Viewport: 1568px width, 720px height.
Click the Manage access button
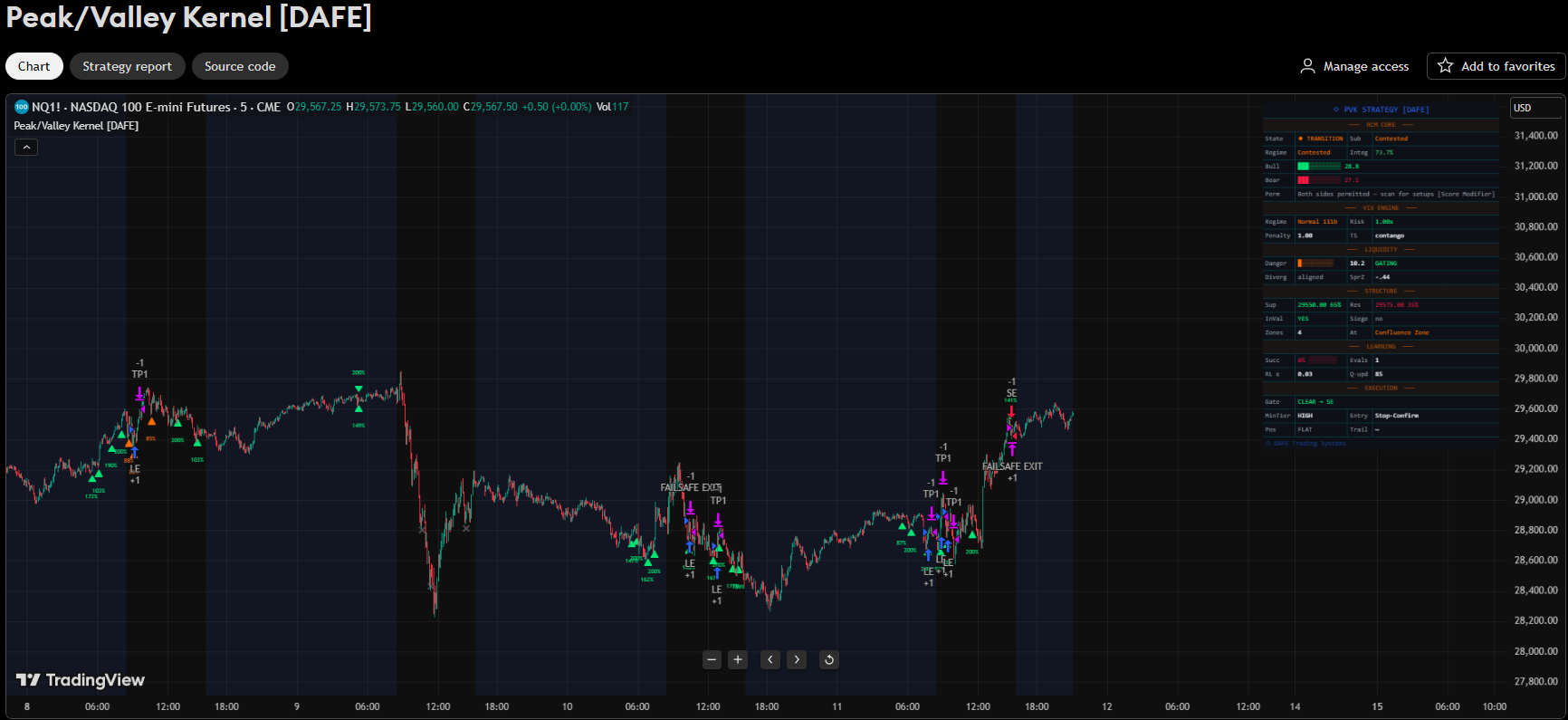(x=1355, y=66)
